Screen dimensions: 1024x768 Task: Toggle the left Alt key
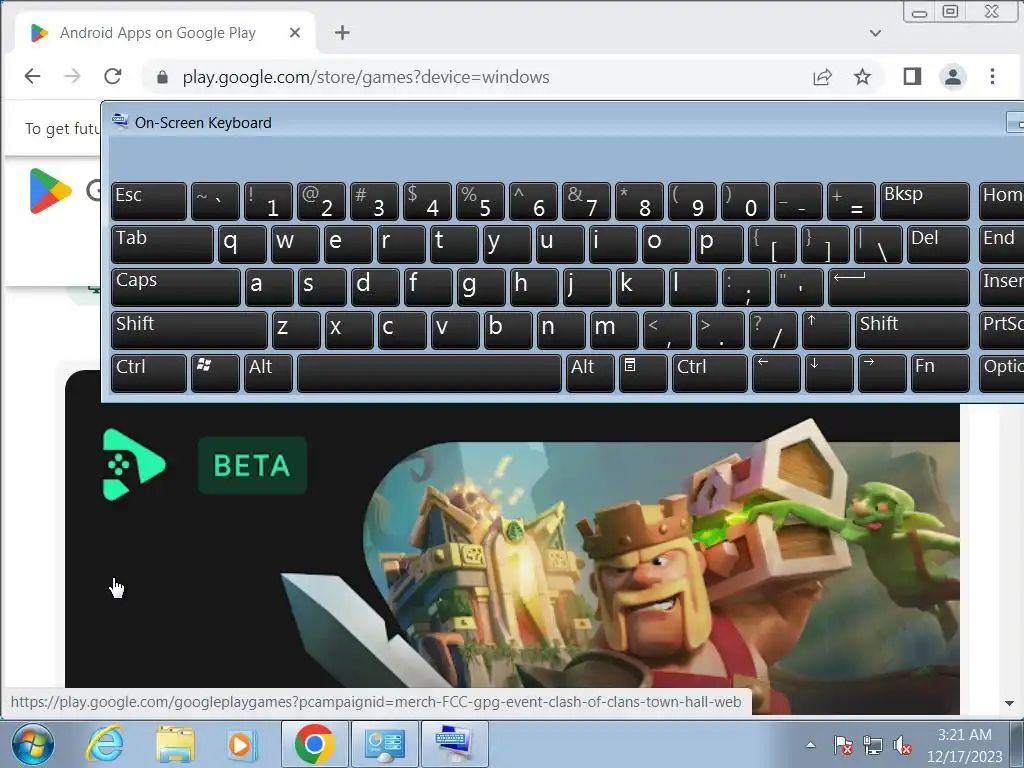coord(268,374)
